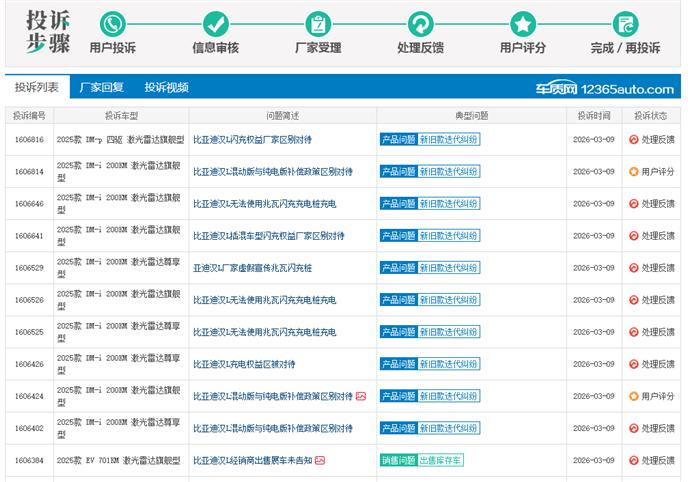The width and height of the screenshot is (700, 482).
Task: Click the 处理反馈 refresh step icon
Action: [420, 24]
